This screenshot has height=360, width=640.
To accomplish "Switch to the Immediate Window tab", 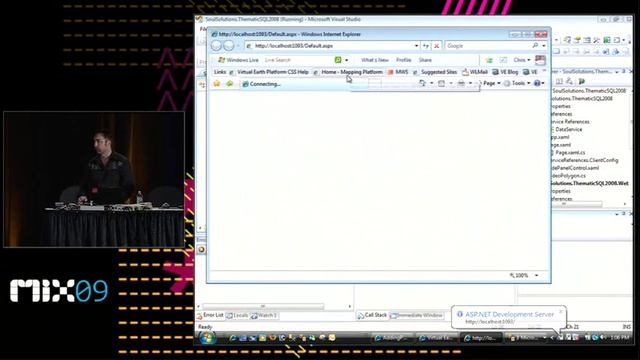I will (417, 315).
